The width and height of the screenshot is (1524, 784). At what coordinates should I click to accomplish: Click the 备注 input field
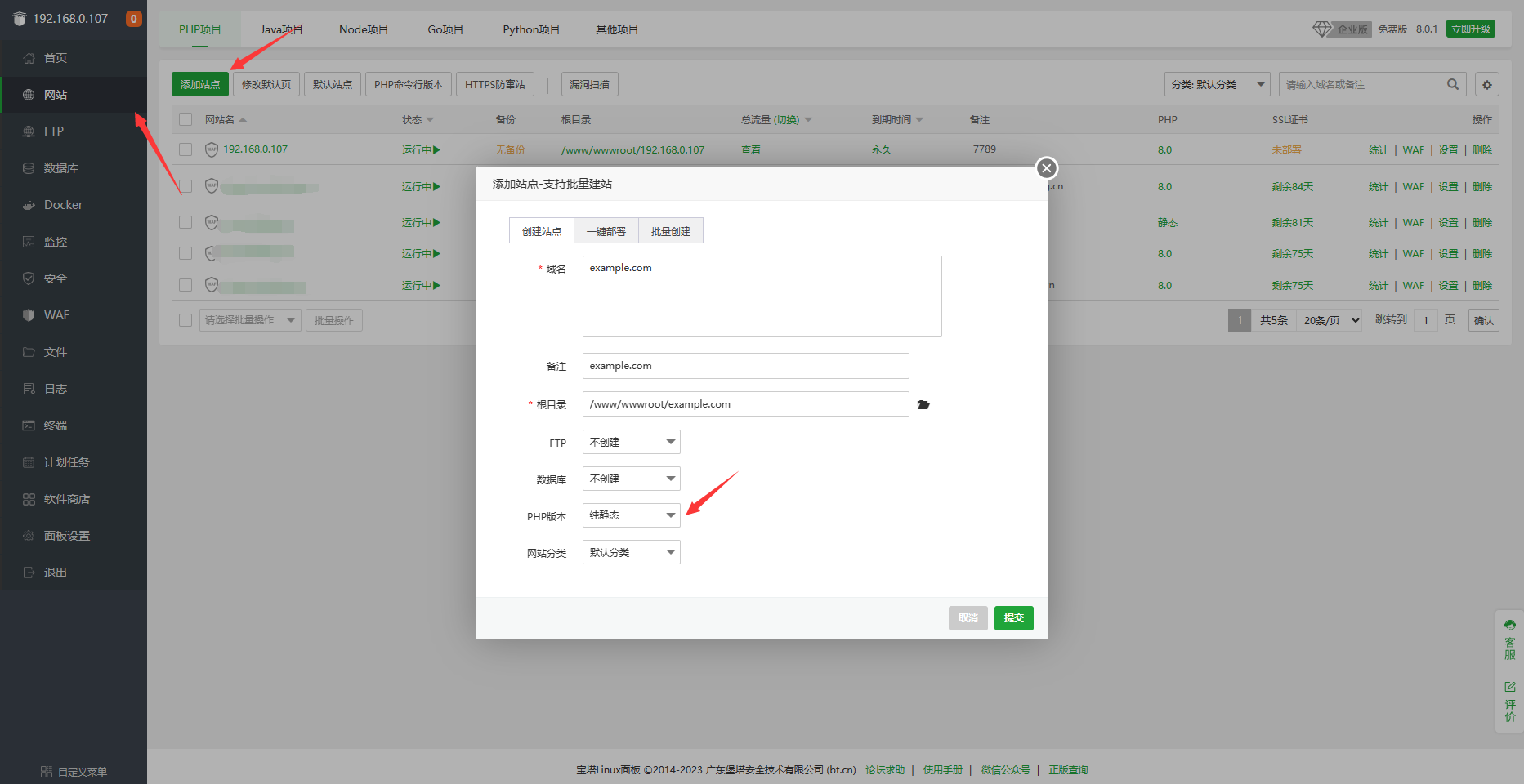[x=745, y=366]
